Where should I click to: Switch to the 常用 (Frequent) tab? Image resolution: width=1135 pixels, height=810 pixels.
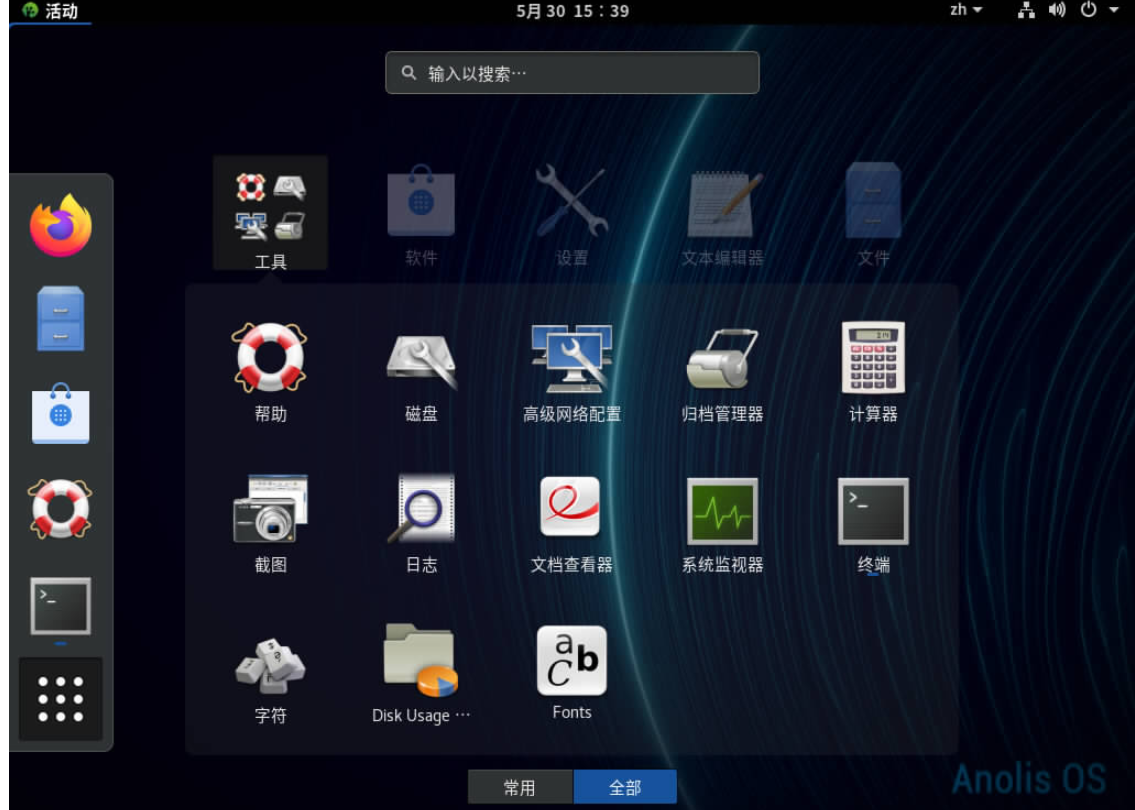520,787
